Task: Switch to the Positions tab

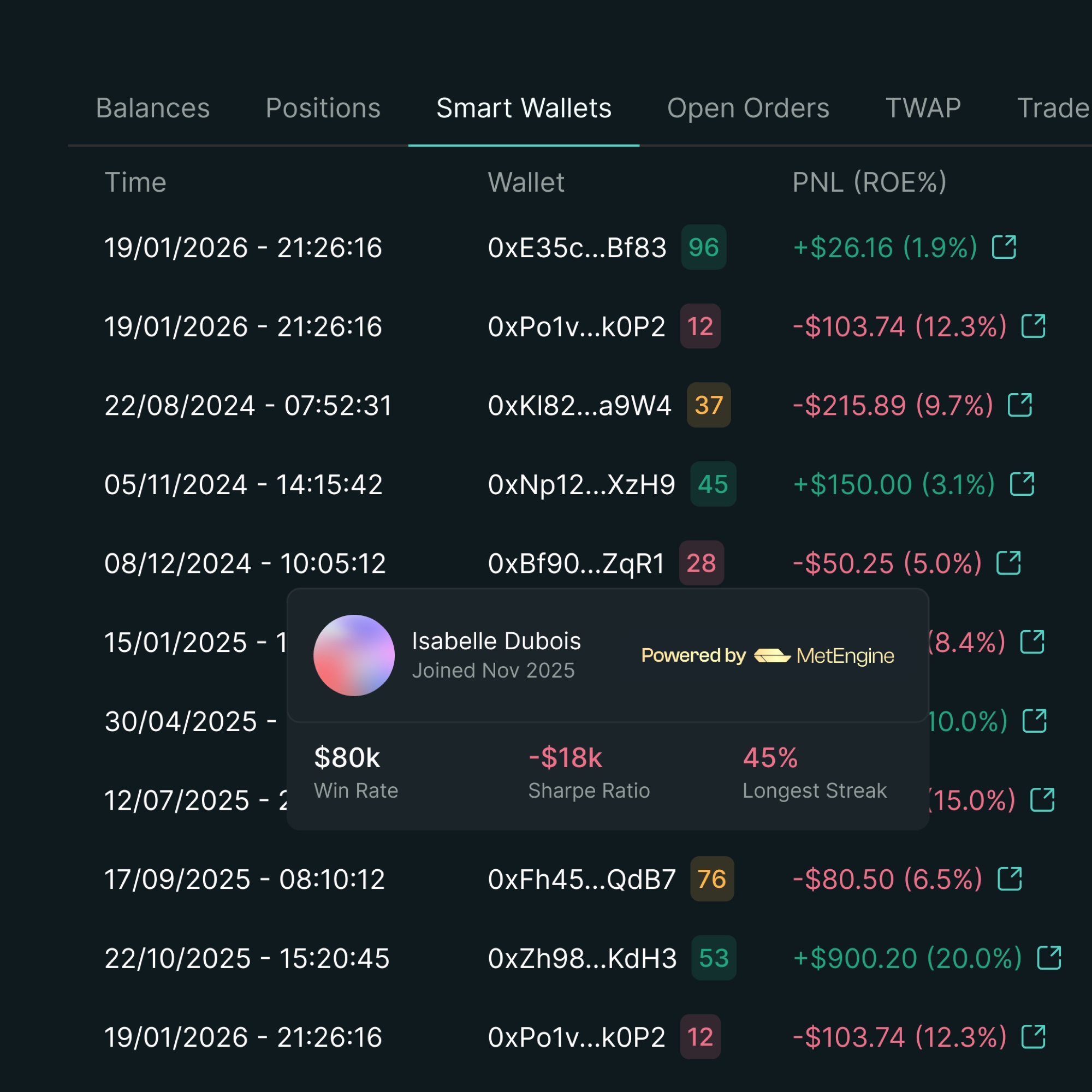Action: click(x=323, y=108)
